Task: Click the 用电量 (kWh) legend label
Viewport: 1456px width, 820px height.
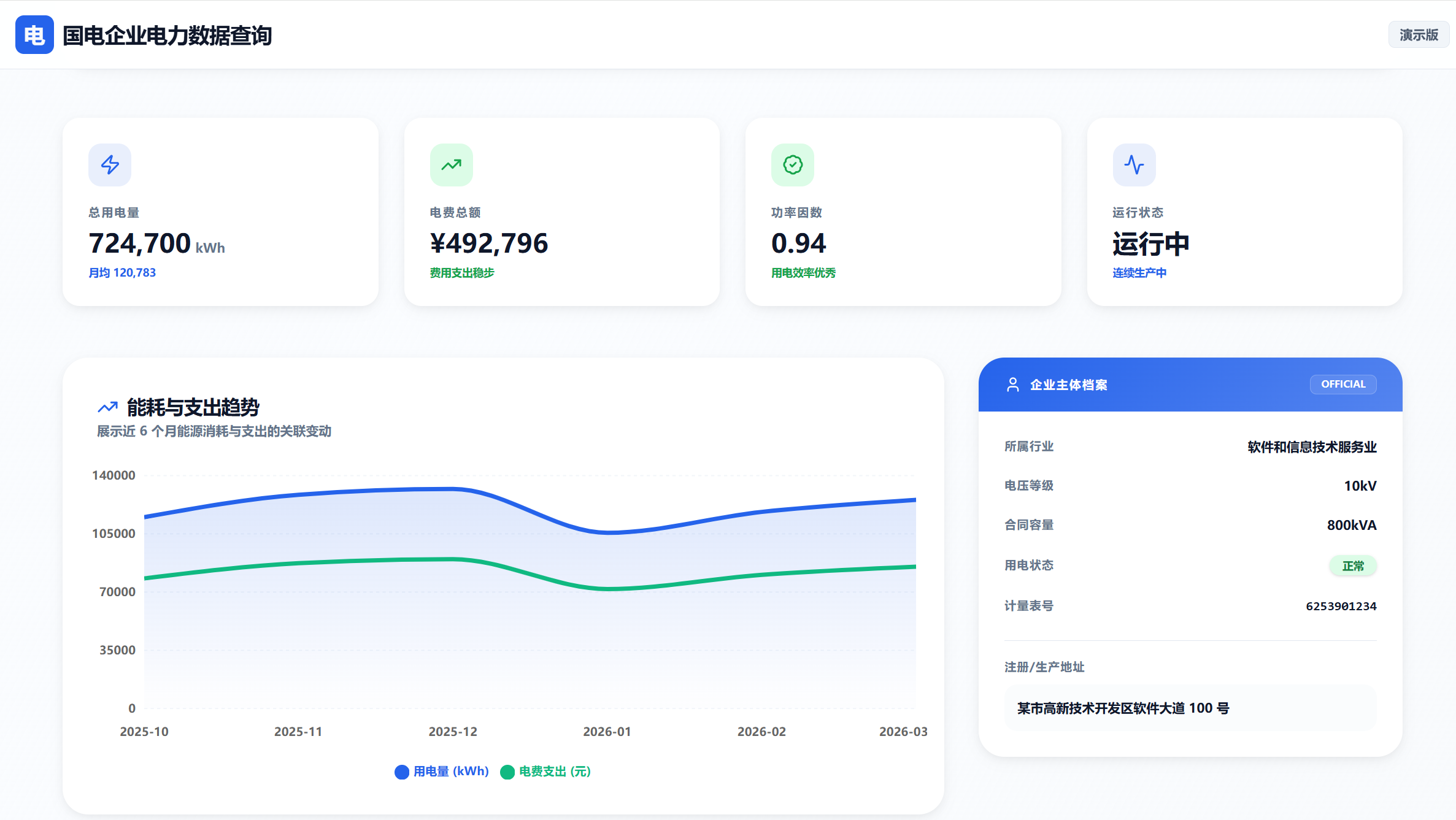Action: click(x=451, y=772)
